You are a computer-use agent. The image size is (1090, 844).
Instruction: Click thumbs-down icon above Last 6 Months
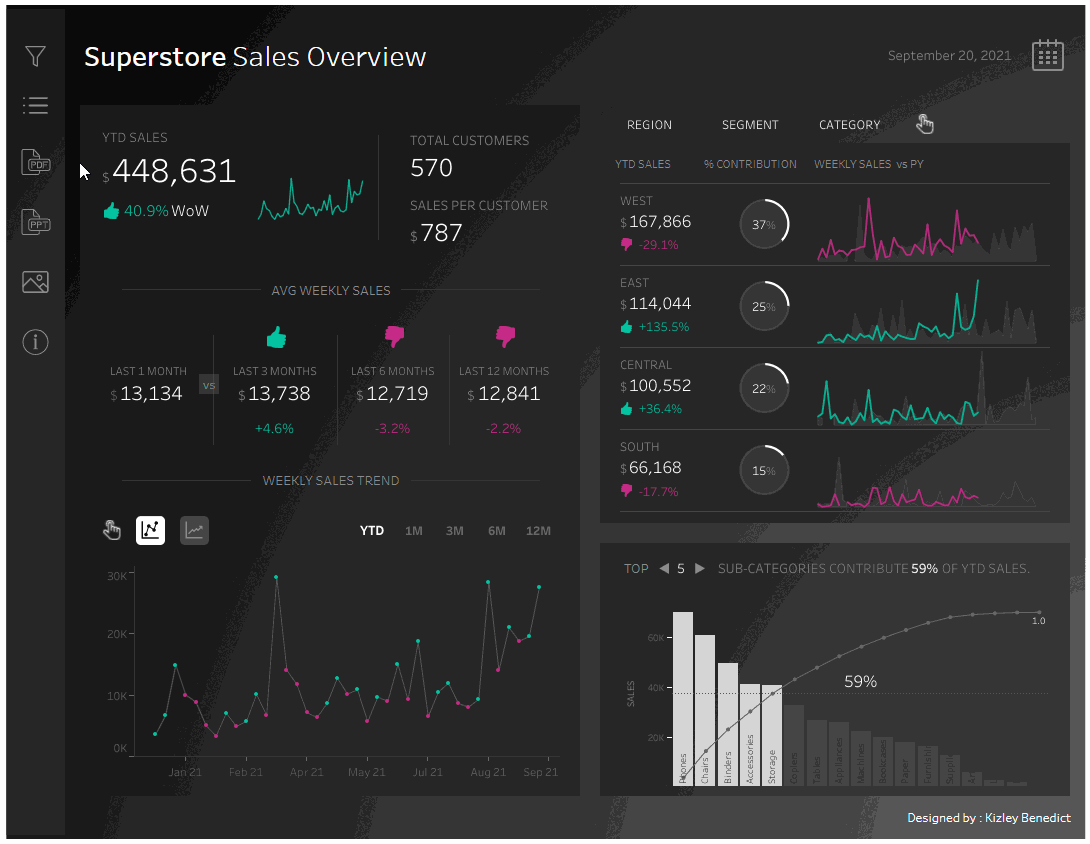tap(394, 336)
